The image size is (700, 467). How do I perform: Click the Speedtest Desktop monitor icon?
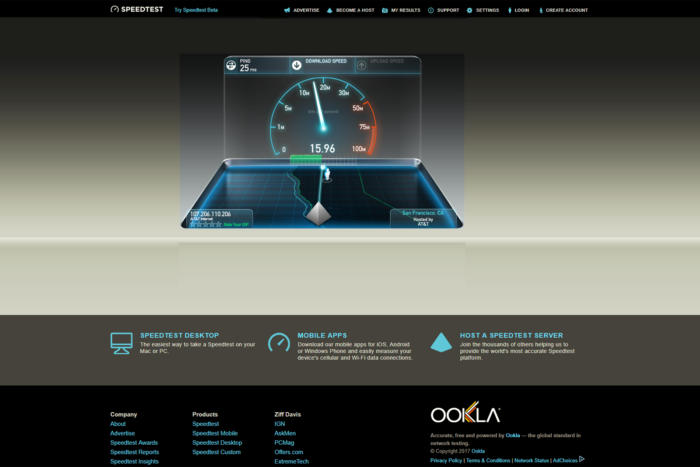point(121,343)
